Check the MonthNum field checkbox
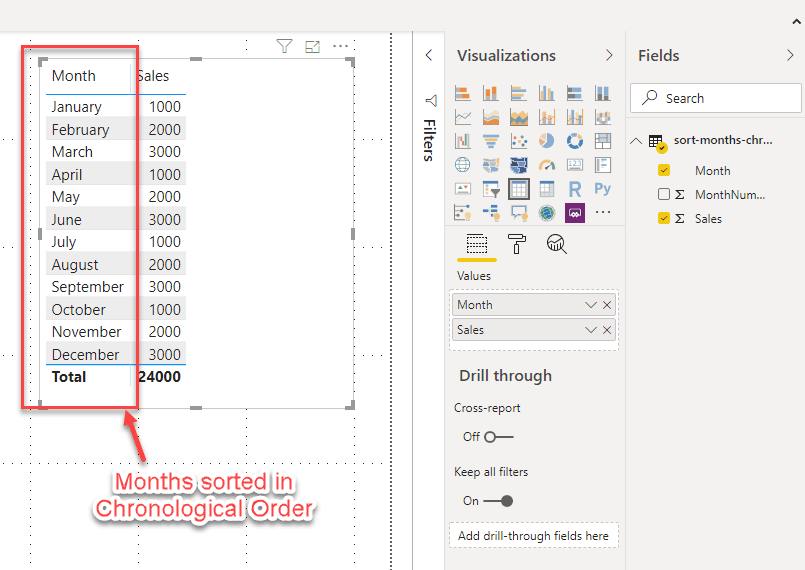 (664, 195)
